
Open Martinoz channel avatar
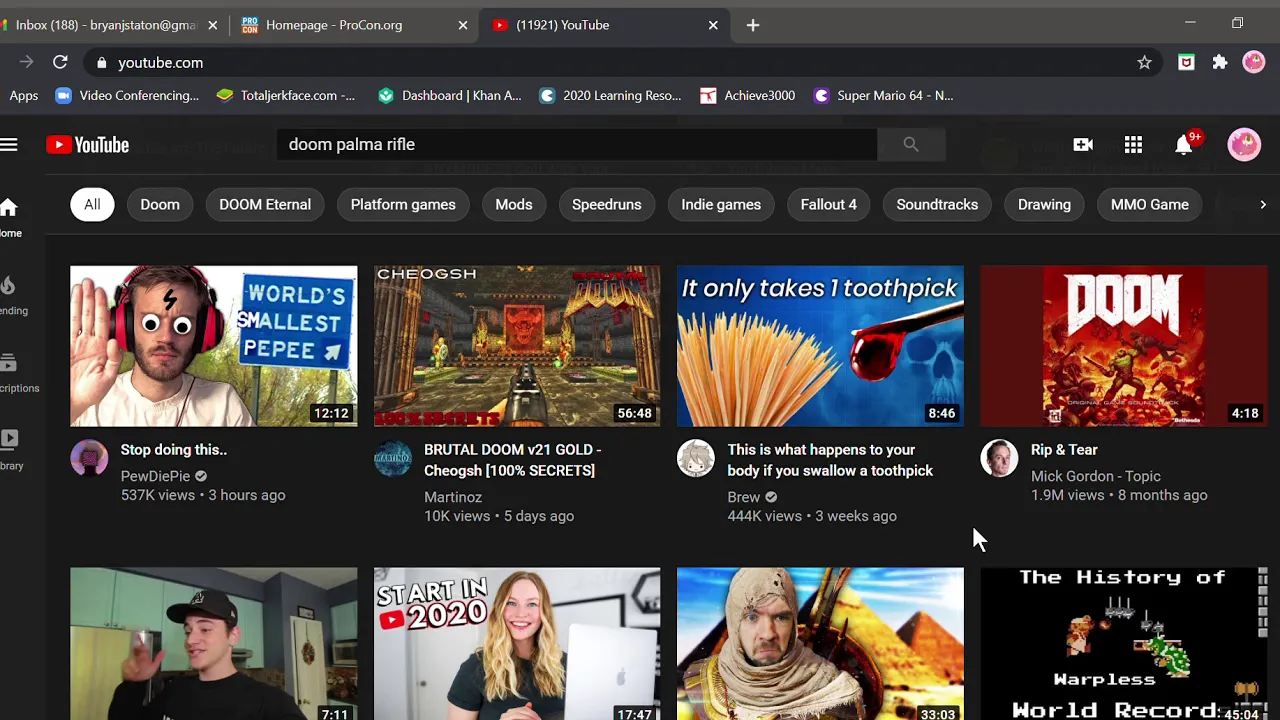coord(393,459)
